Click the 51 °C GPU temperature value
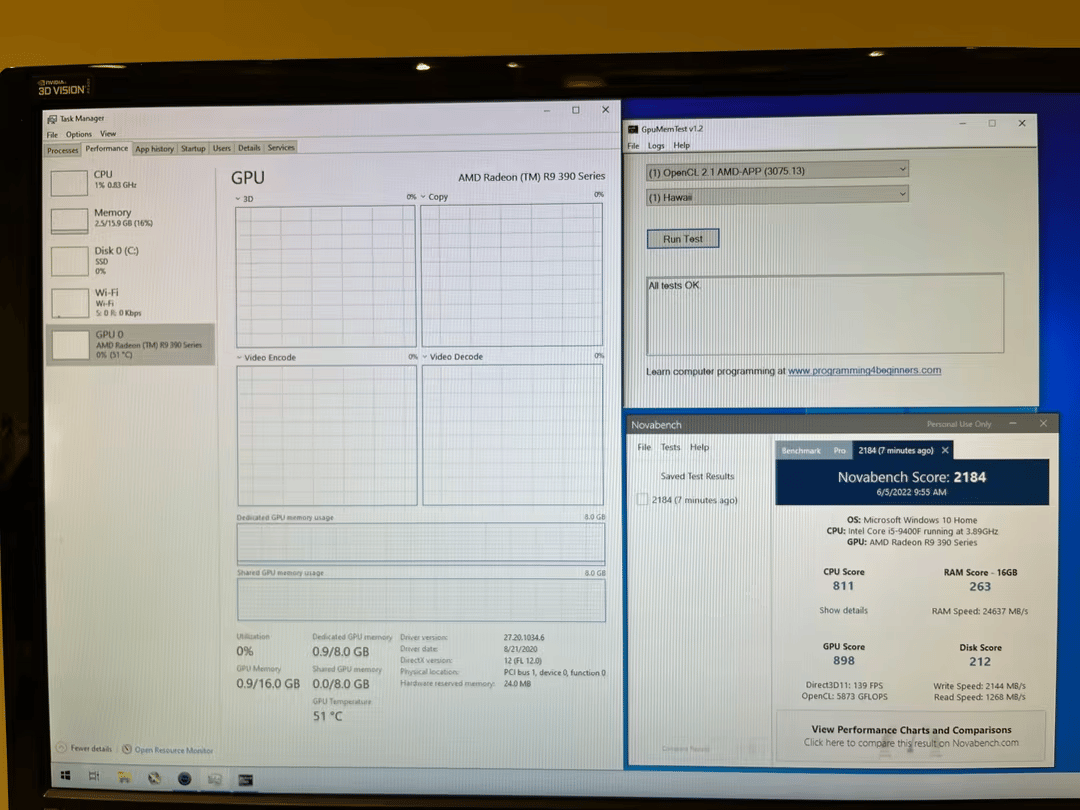This screenshot has height=810, width=1080. click(327, 716)
